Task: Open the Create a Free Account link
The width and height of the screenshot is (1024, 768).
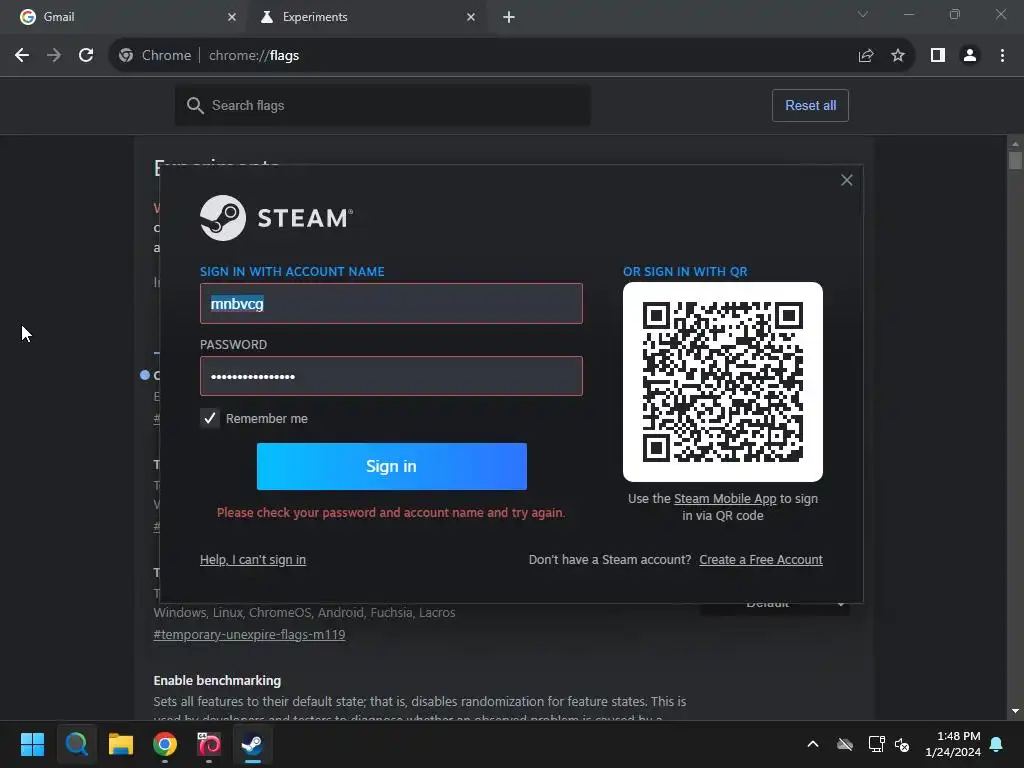Action: pyautogui.click(x=761, y=560)
